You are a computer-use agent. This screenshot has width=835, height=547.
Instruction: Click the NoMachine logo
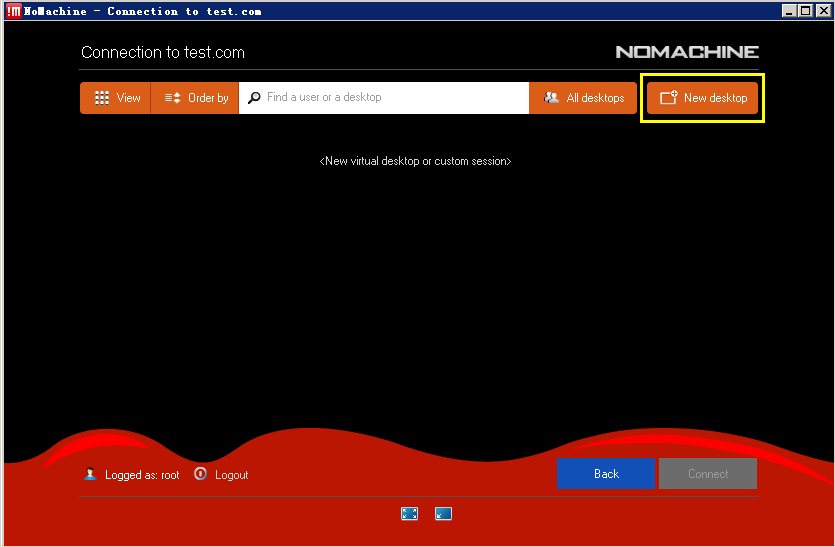[687, 52]
